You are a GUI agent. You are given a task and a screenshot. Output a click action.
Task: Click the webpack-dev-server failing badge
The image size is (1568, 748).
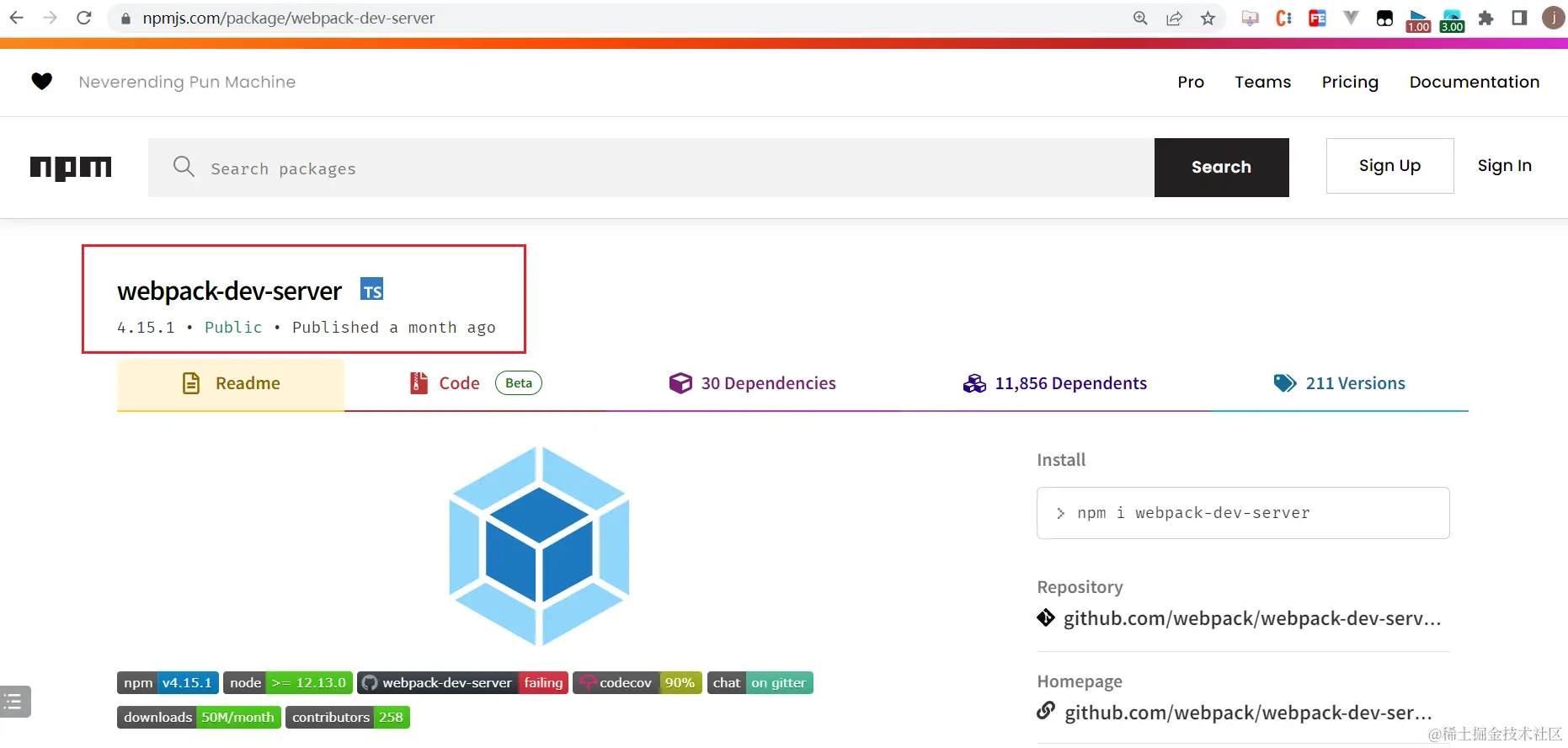point(462,682)
